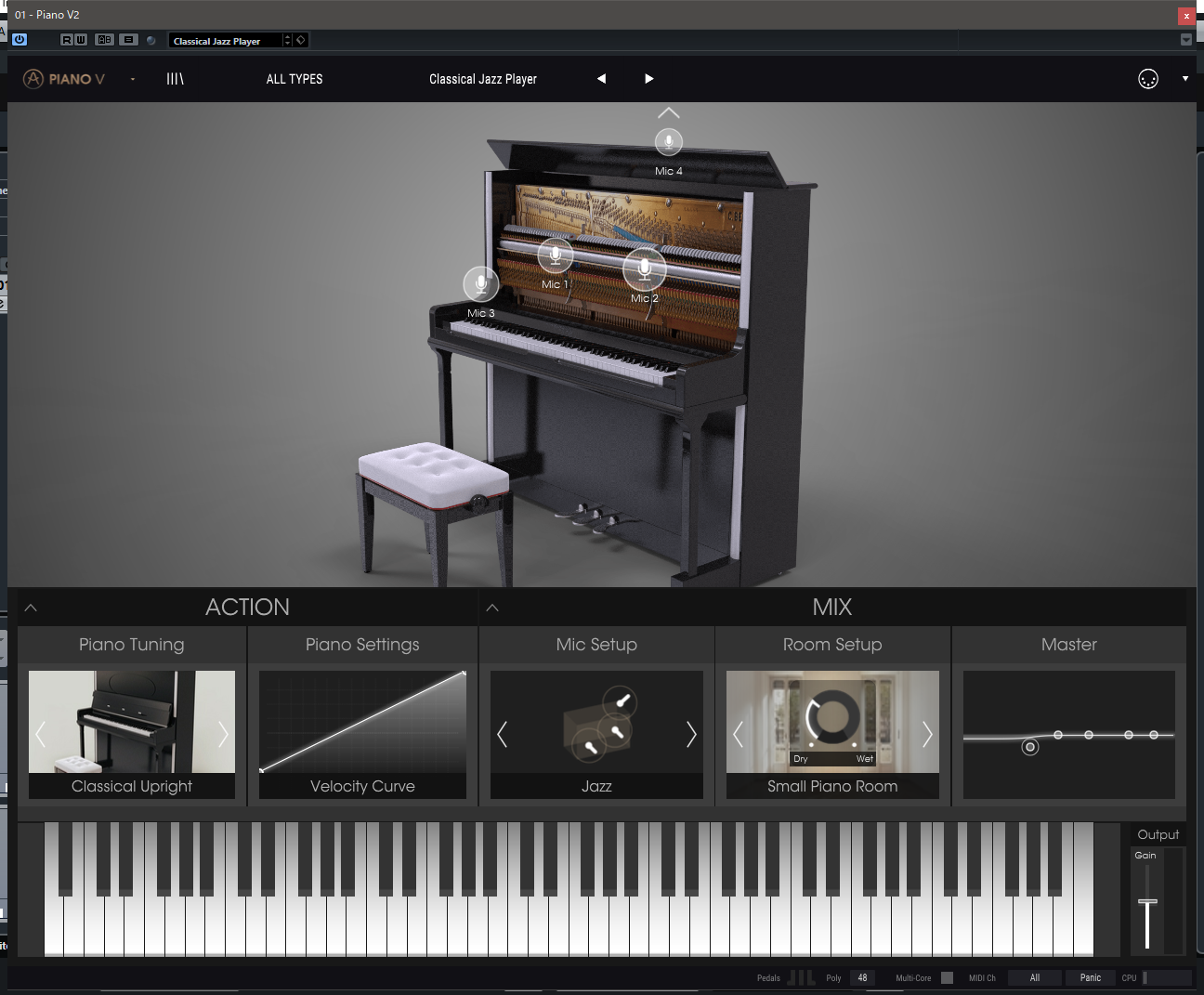Open the host preset management icon
The width and height of the screenshot is (1204, 995).
(129, 40)
